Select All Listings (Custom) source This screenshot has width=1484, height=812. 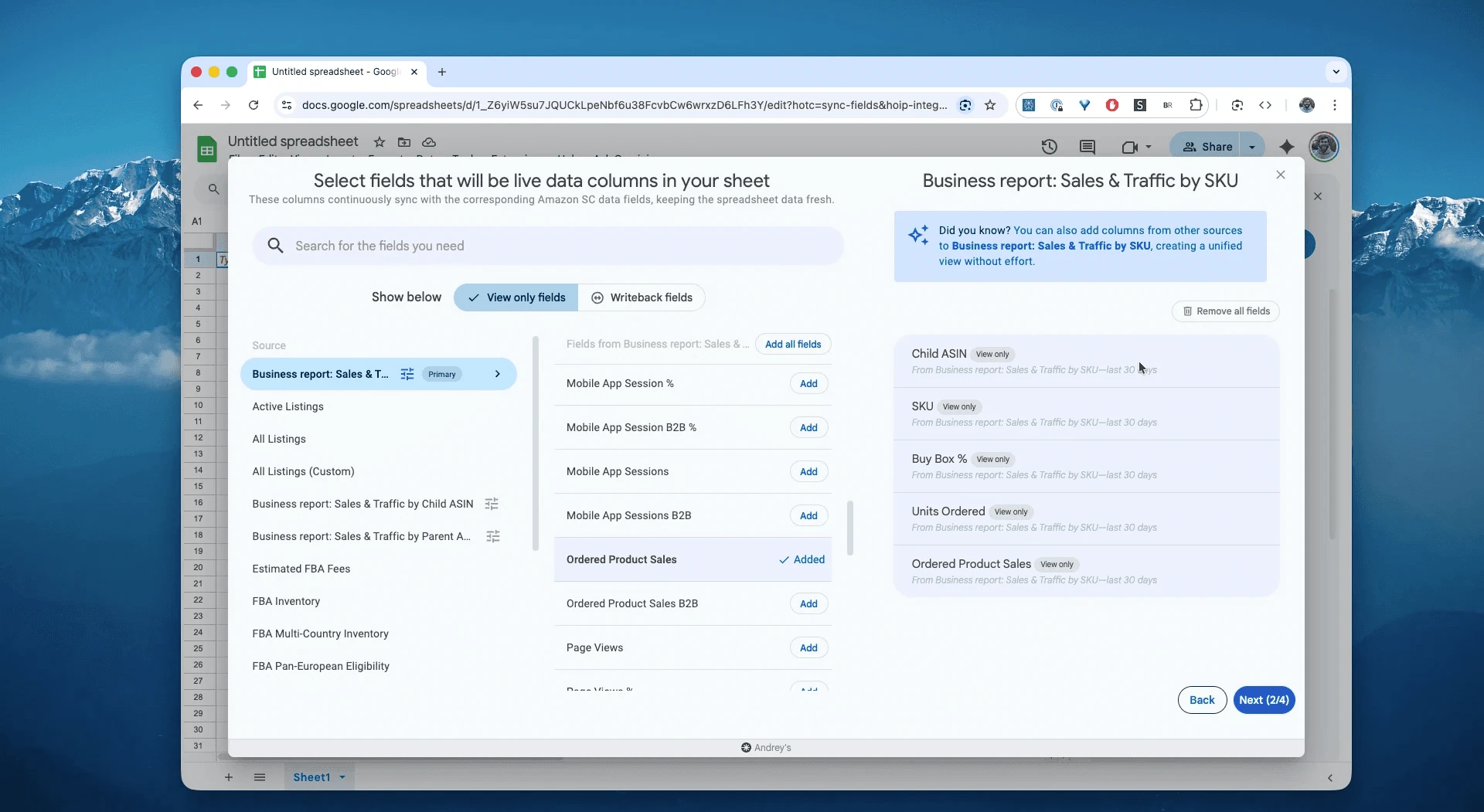pos(303,471)
